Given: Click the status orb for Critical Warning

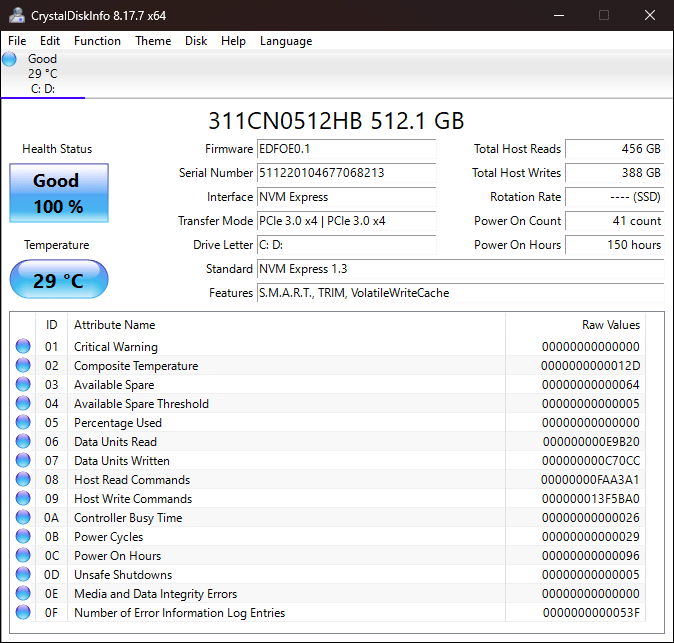Looking at the screenshot, I should coord(23,346).
